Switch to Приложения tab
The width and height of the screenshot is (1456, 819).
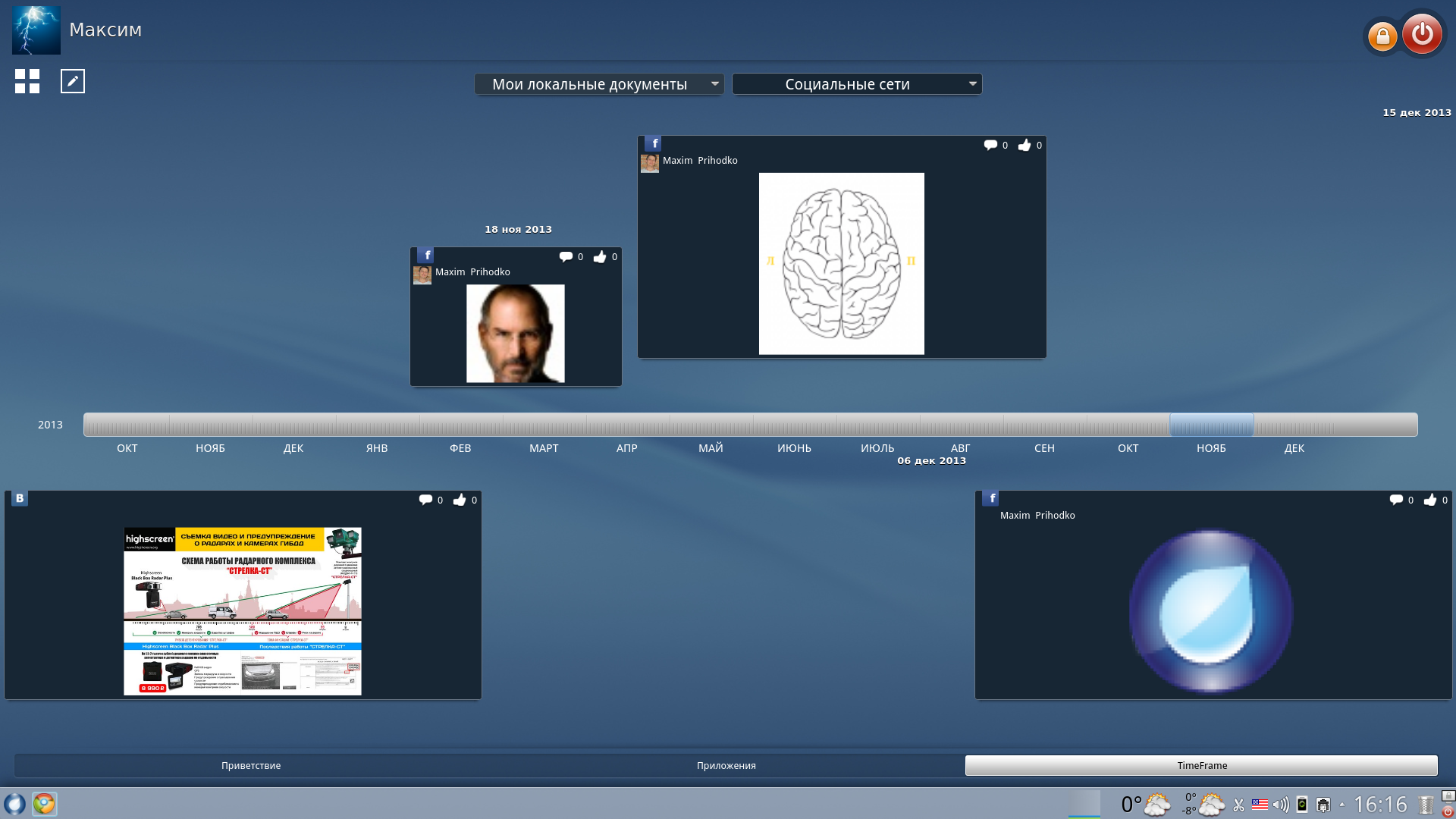click(x=726, y=765)
